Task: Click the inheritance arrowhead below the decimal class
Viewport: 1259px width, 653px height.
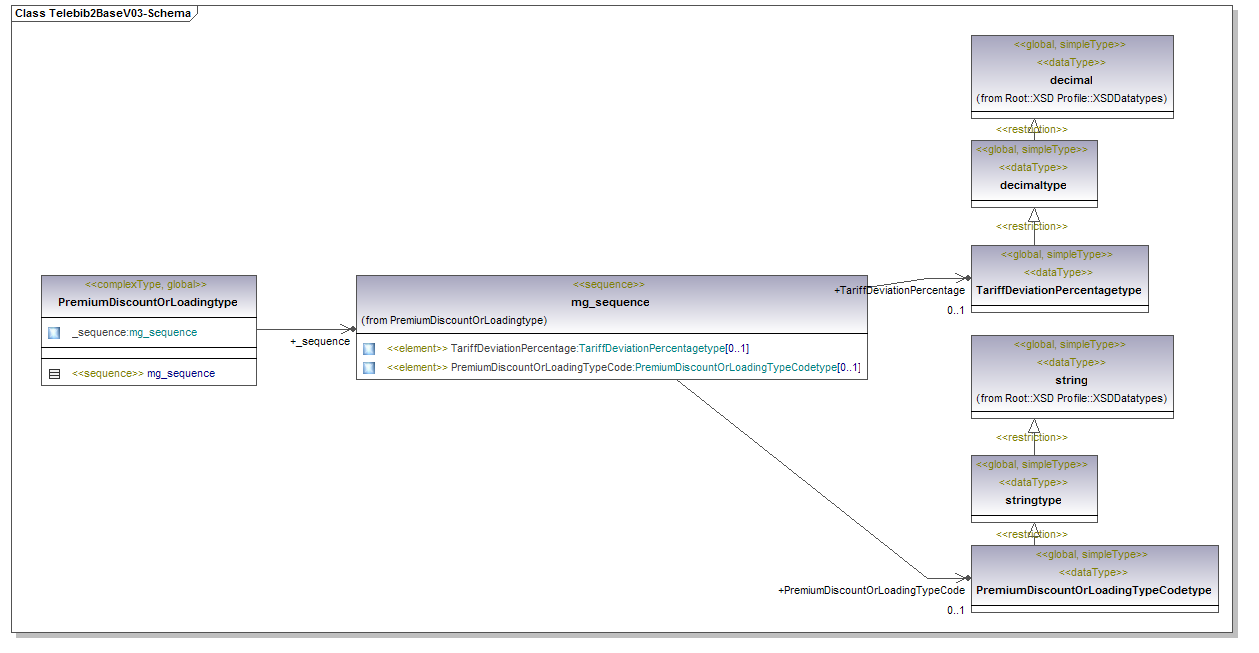Action: (1034, 125)
